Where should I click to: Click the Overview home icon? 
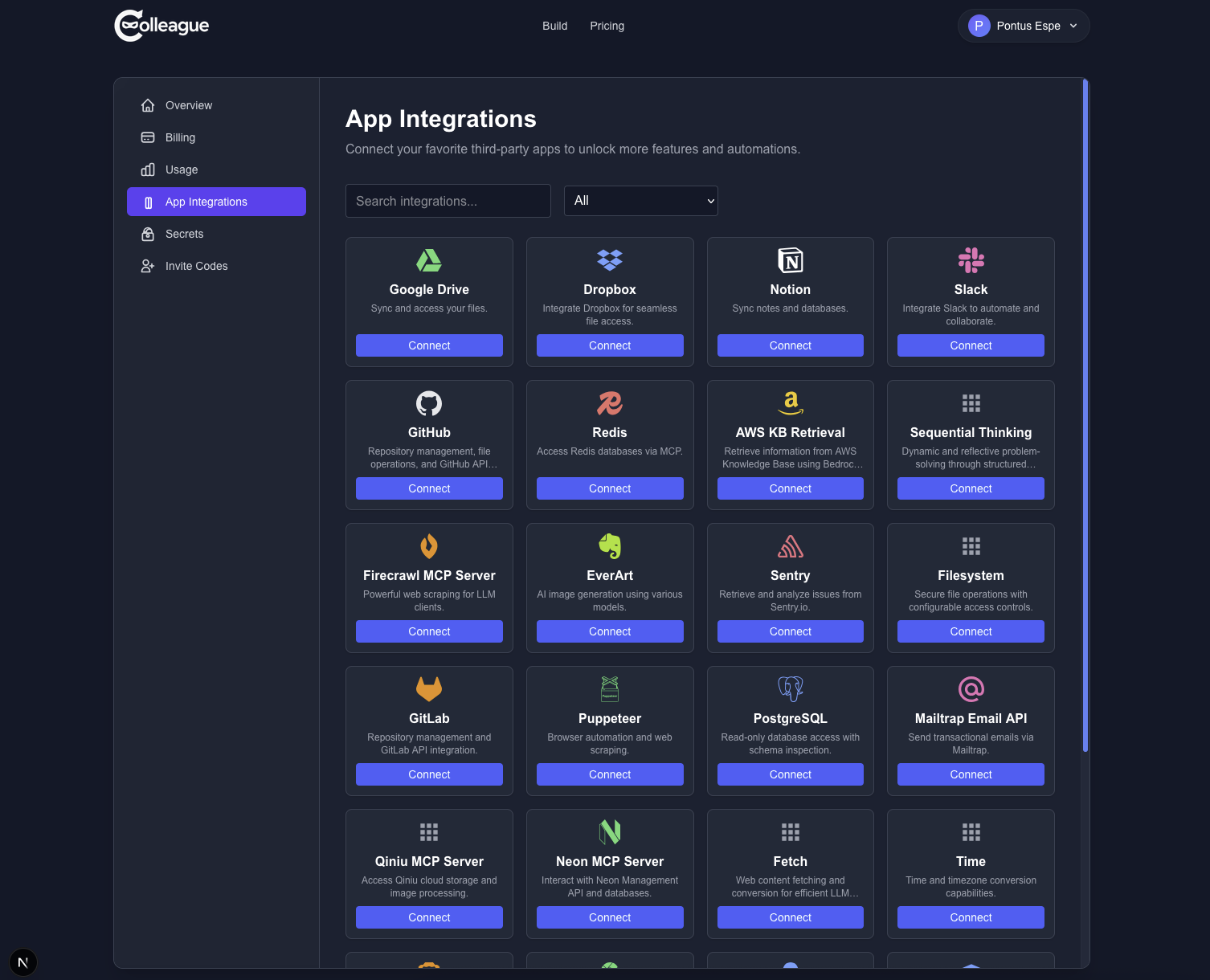pyautogui.click(x=148, y=105)
